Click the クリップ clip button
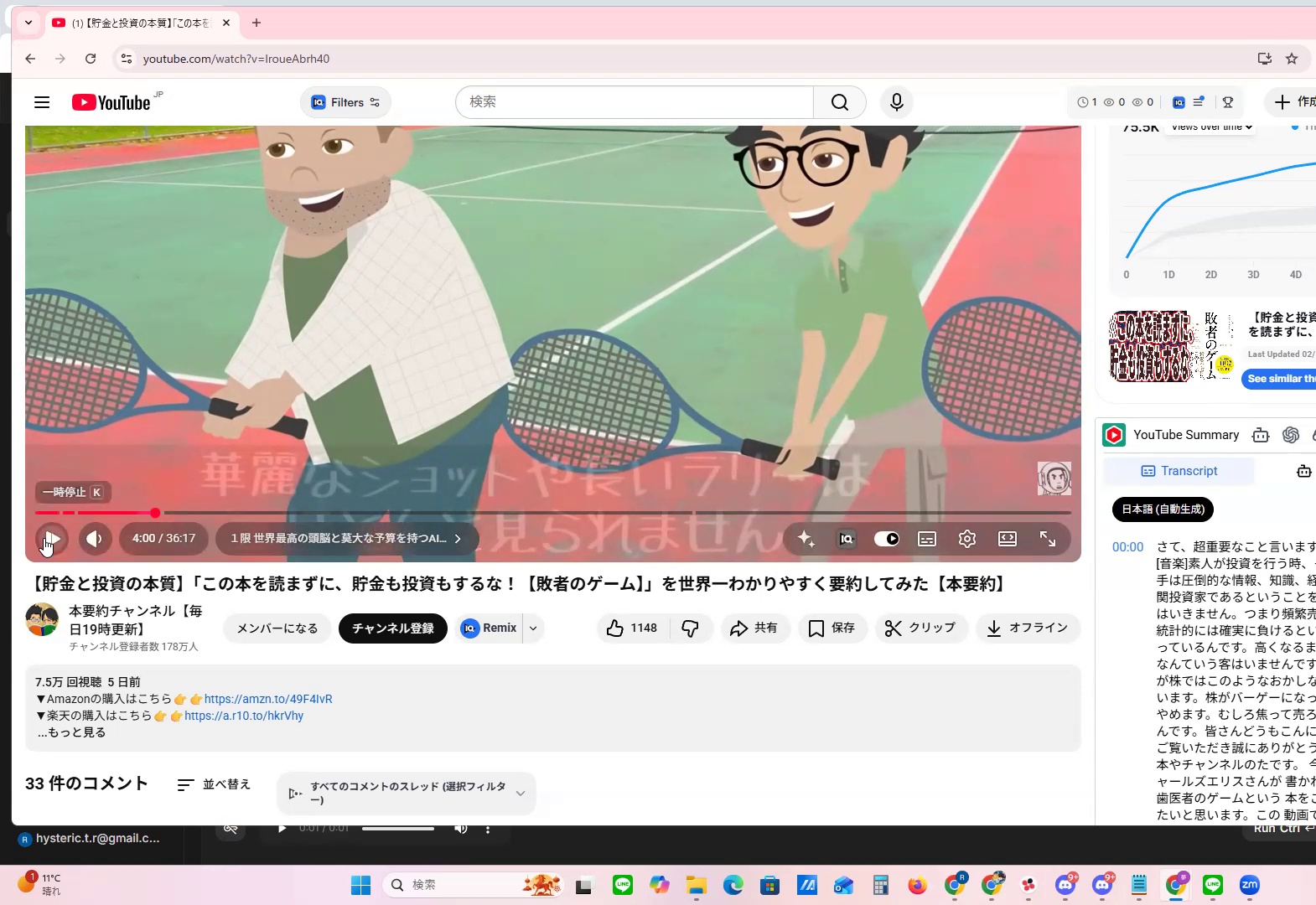 [921, 628]
